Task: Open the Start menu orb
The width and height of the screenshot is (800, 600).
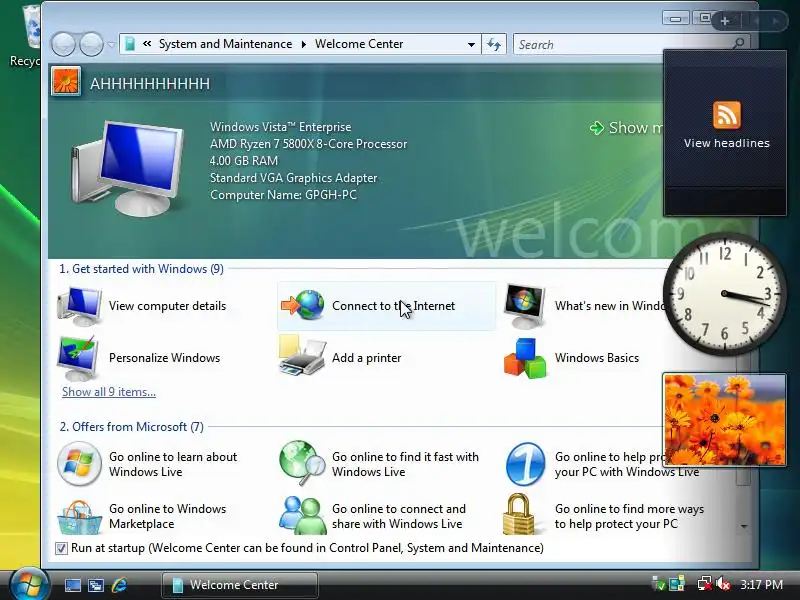Action: tap(29, 584)
